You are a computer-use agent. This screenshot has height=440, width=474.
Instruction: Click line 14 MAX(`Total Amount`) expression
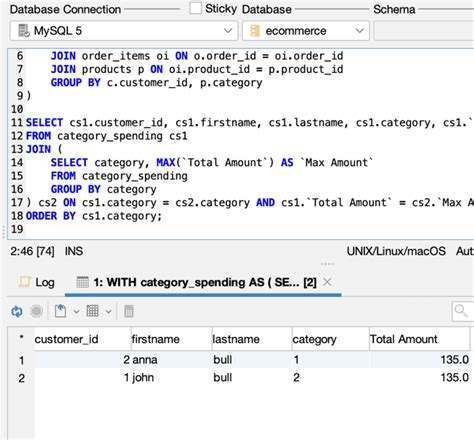215,163
